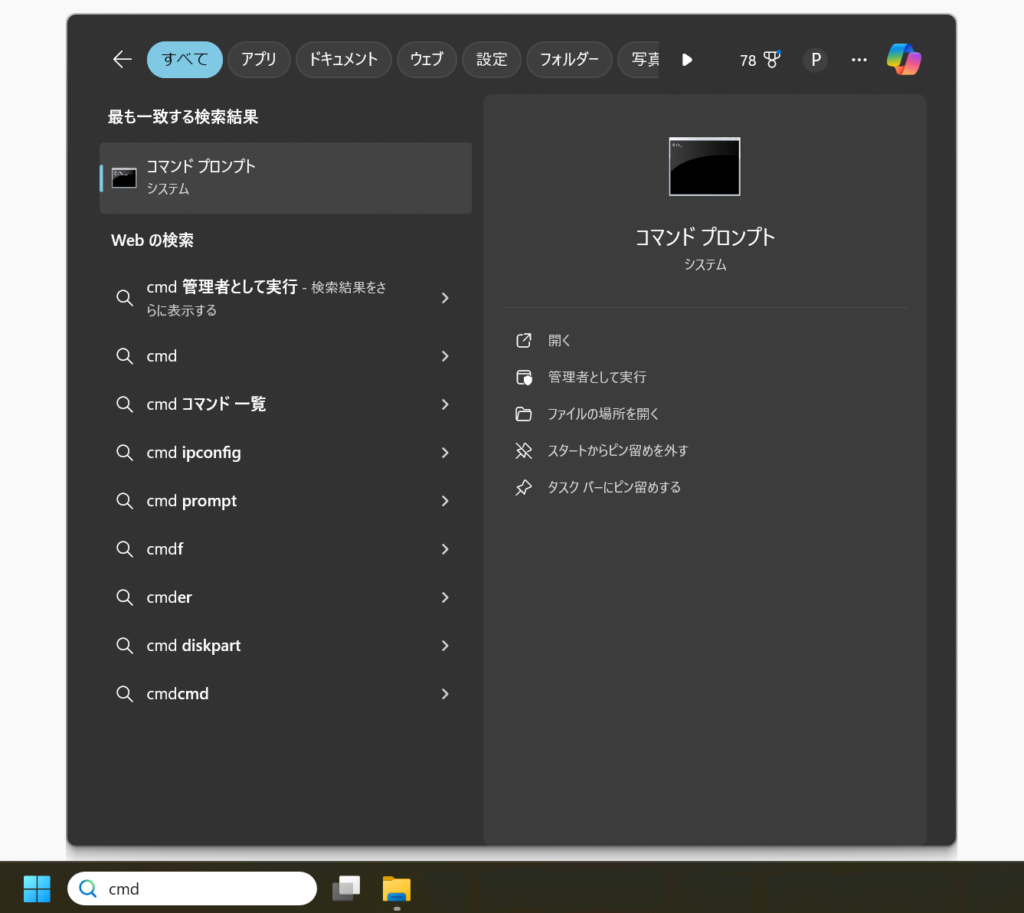Open Copilot from the search window
Screen dimensions: 1024x913
click(904, 59)
